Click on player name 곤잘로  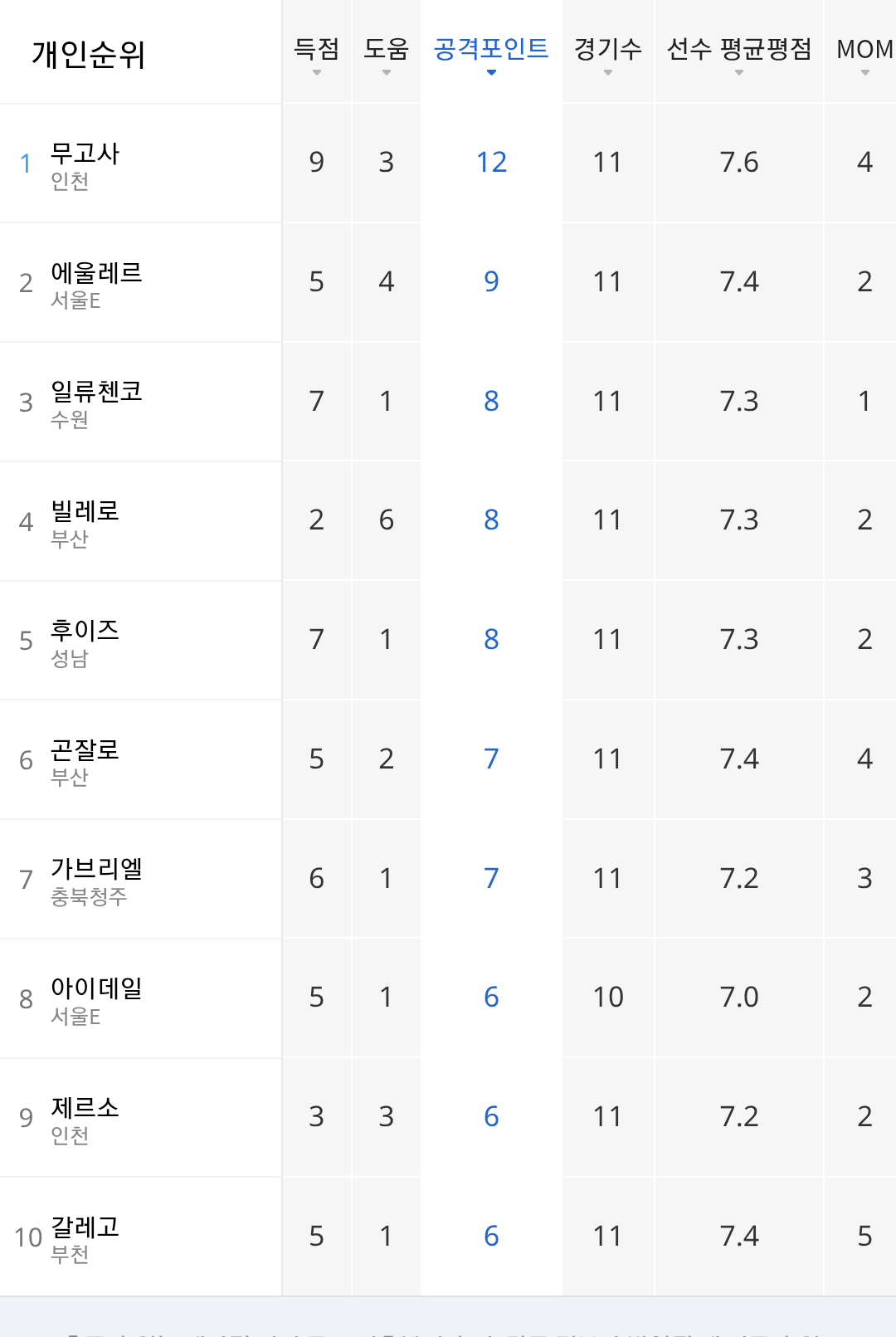85,750
